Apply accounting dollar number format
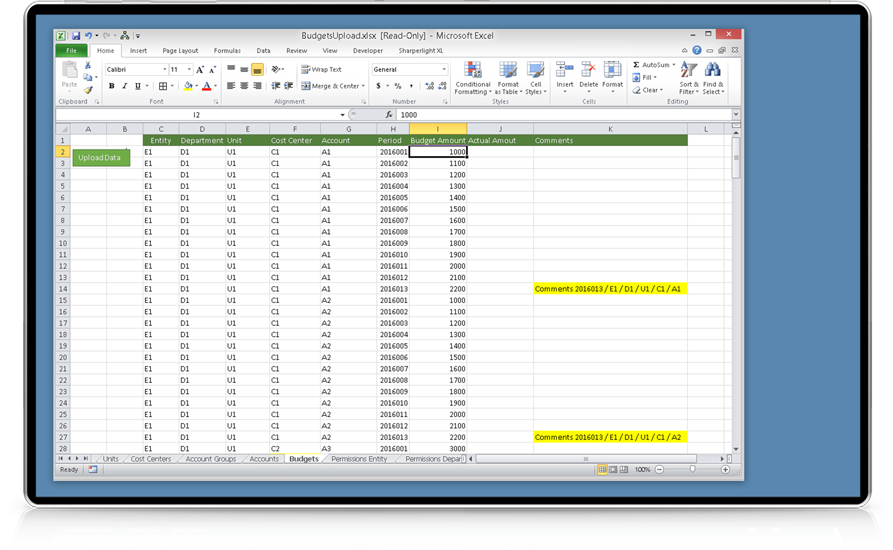The image size is (893, 550). click(x=378, y=86)
